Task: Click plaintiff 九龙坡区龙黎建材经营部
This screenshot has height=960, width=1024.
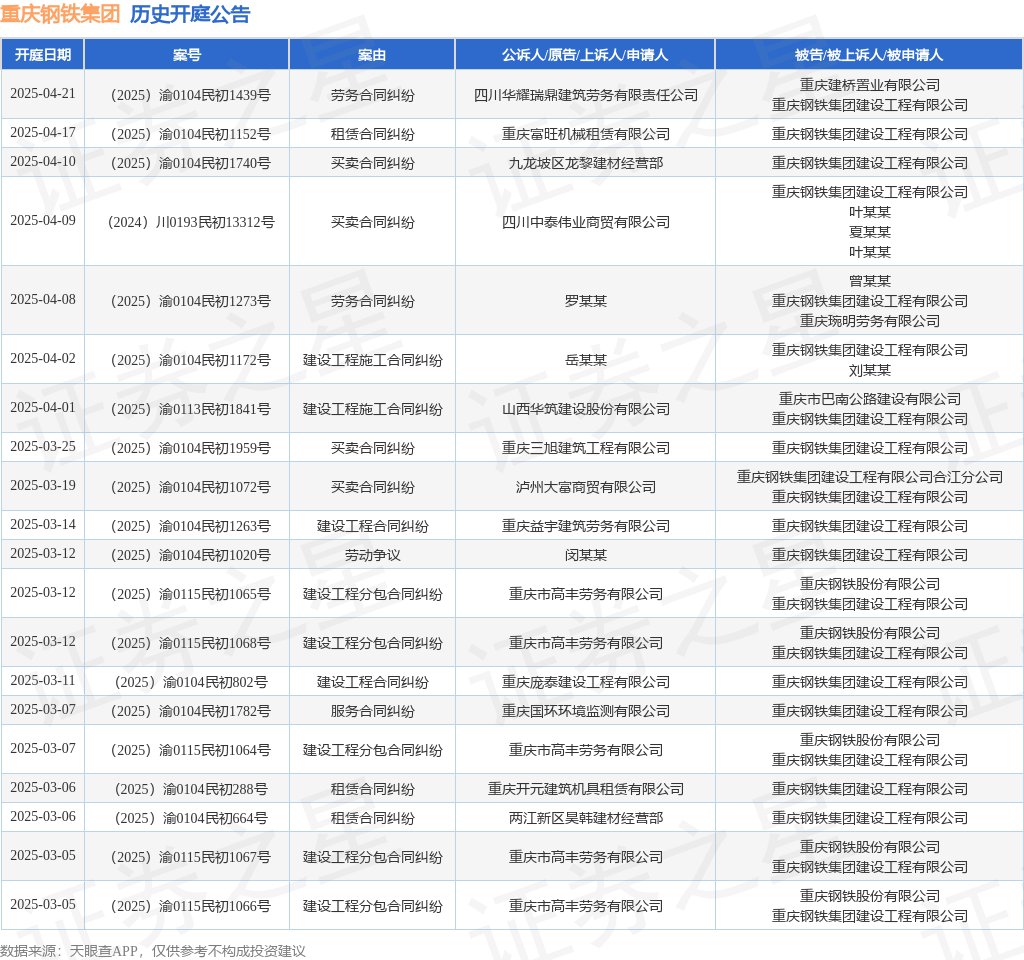Action: (586, 163)
